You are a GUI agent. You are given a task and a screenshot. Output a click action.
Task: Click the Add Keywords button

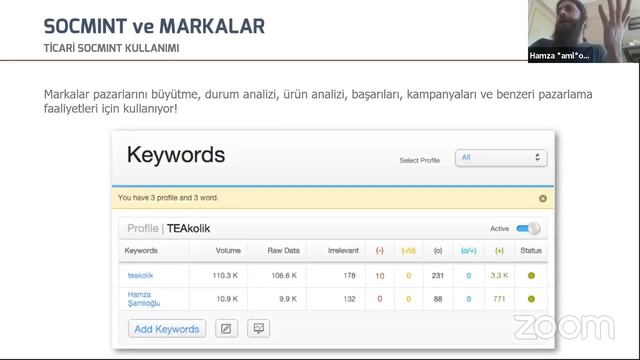(x=167, y=329)
